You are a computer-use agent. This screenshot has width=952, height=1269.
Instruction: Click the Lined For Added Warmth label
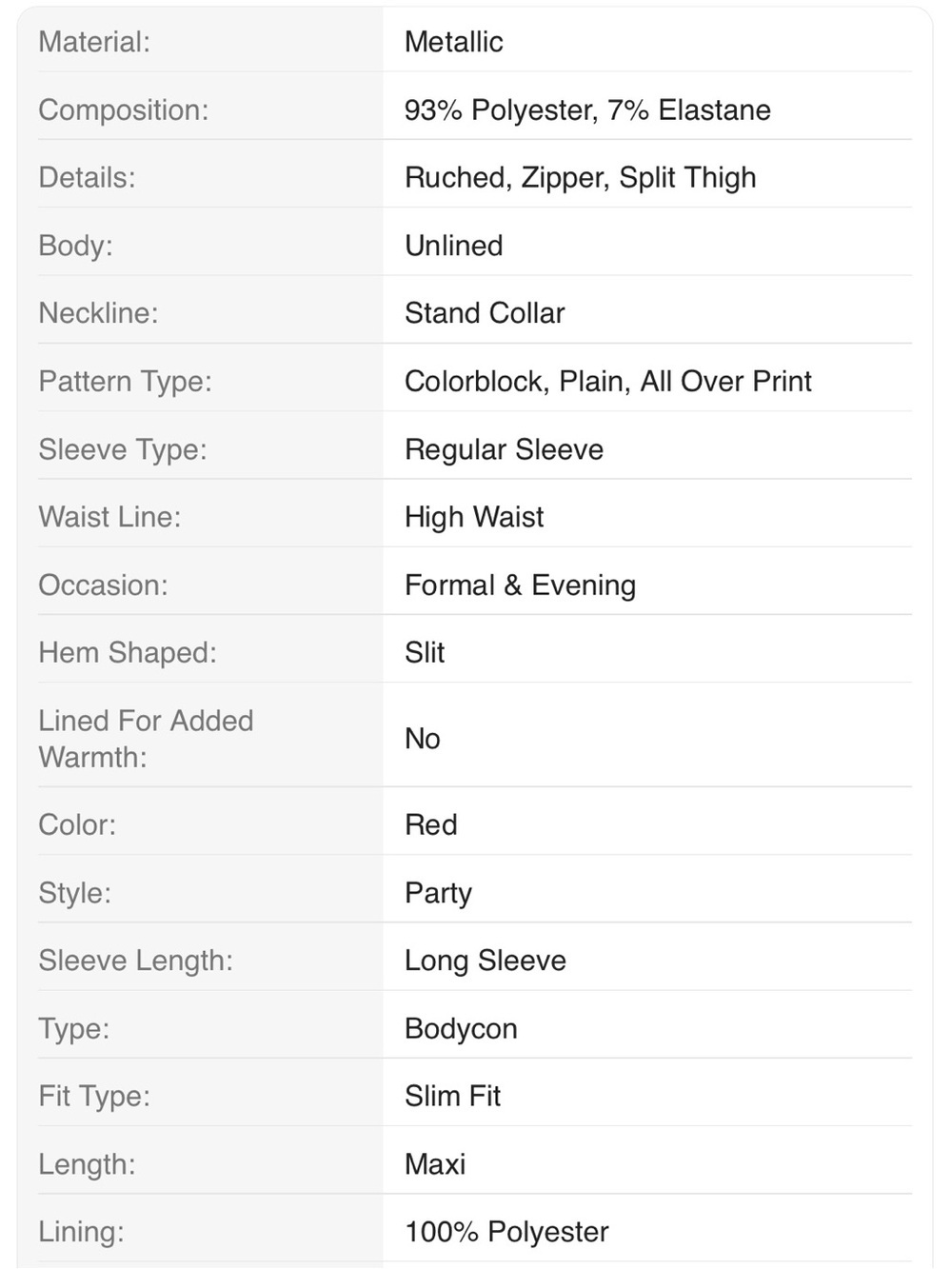pyautogui.click(x=146, y=739)
